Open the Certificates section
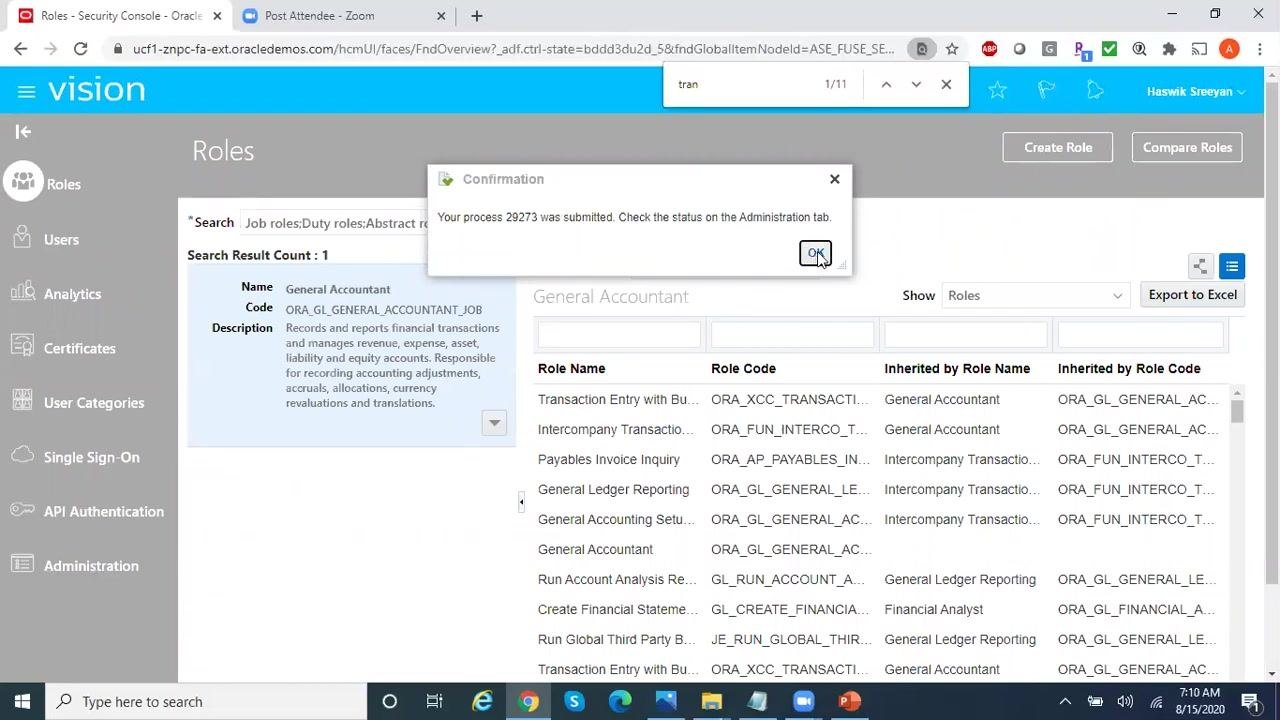 click(80, 348)
